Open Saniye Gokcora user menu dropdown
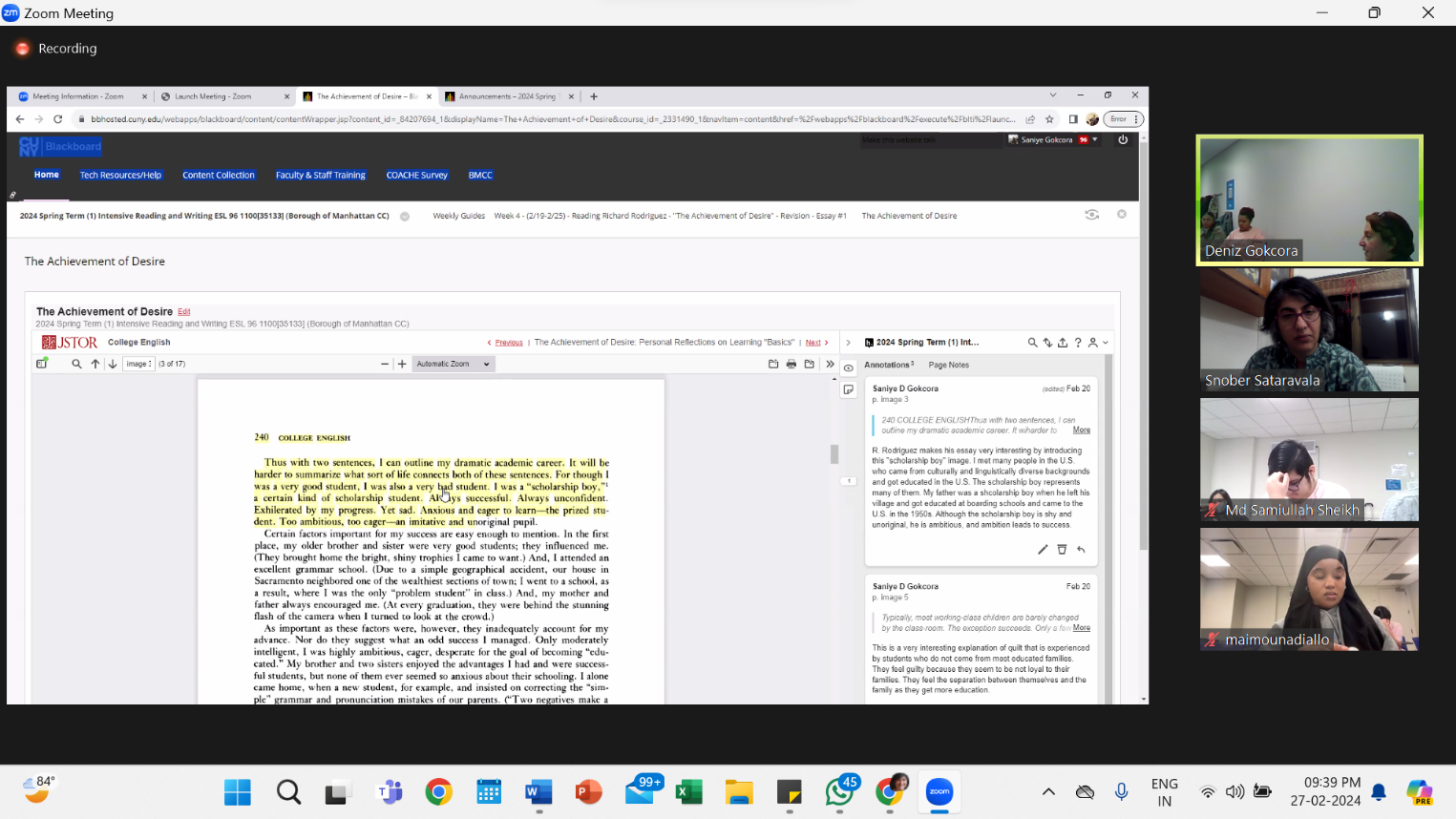 click(x=1054, y=139)
